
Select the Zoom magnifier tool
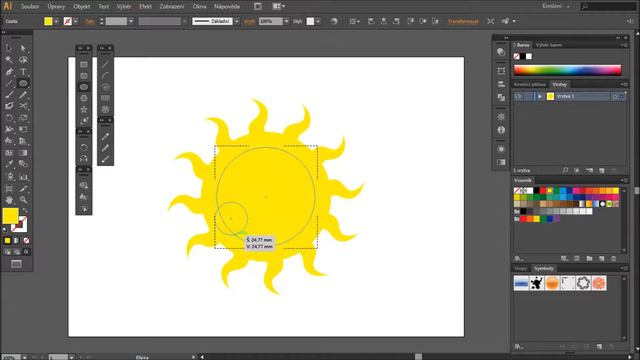[23, 200]
